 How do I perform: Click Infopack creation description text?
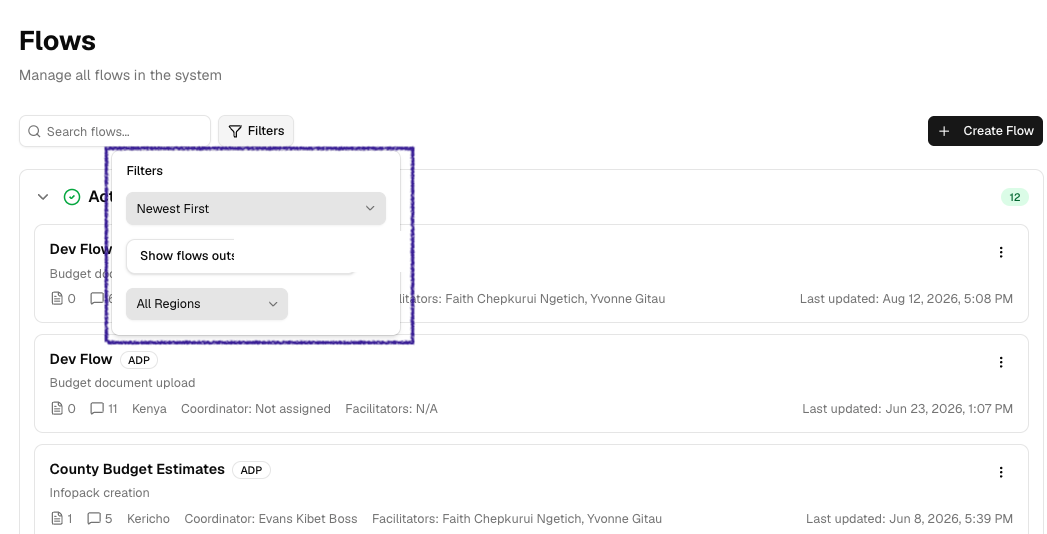[x=99, y=493]
